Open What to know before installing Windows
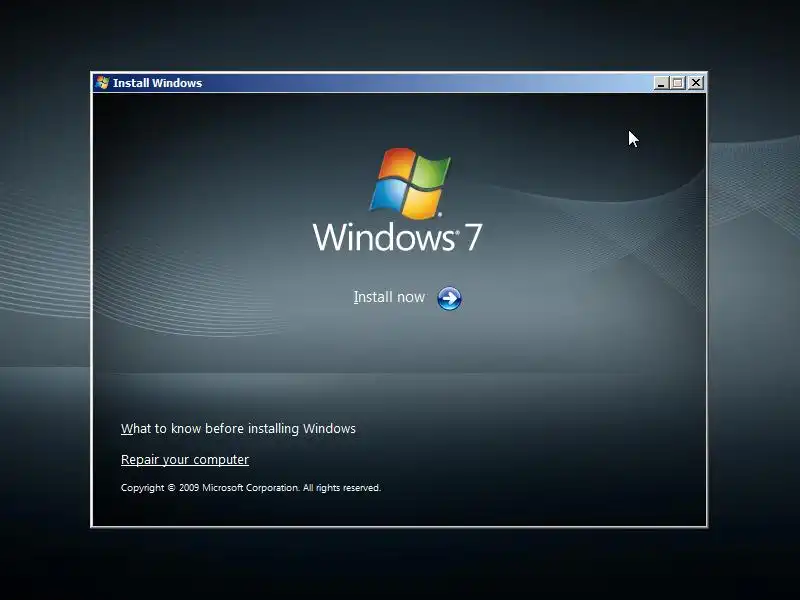Screen dimensions: 800x600 (238, 429)
